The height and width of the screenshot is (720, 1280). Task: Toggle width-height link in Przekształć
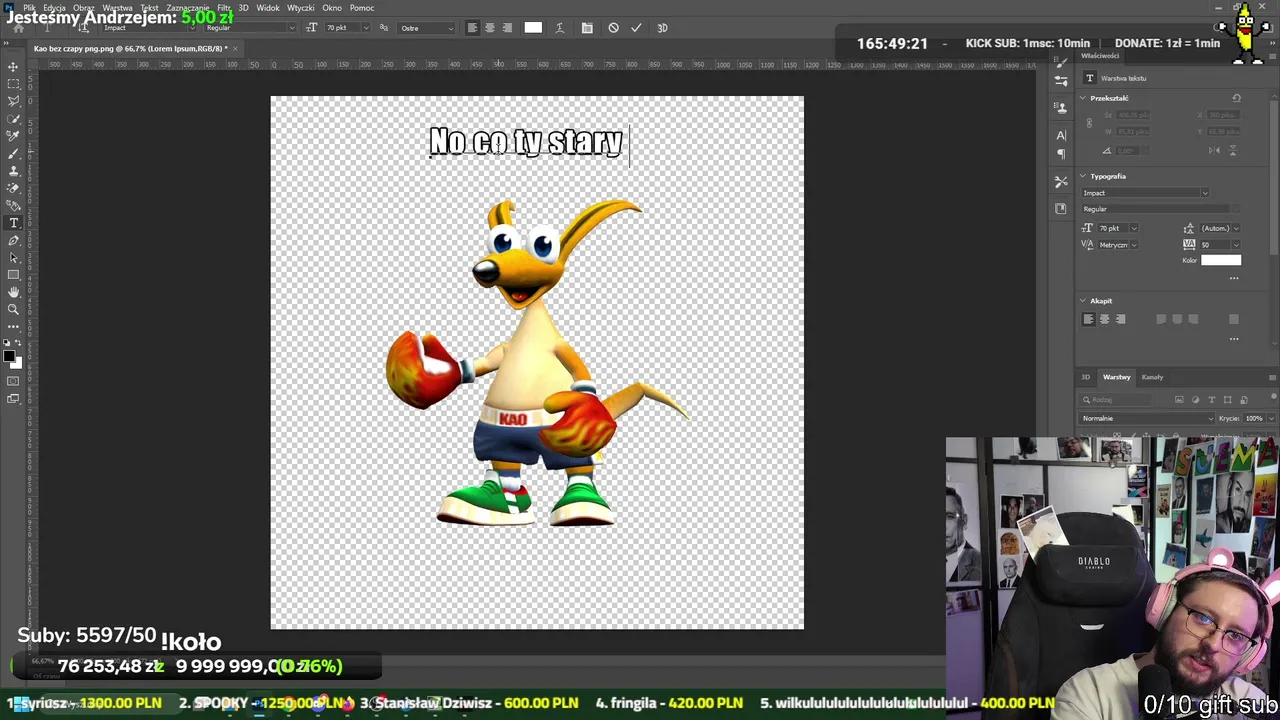pyautogui.click(x=1089, y=123)
